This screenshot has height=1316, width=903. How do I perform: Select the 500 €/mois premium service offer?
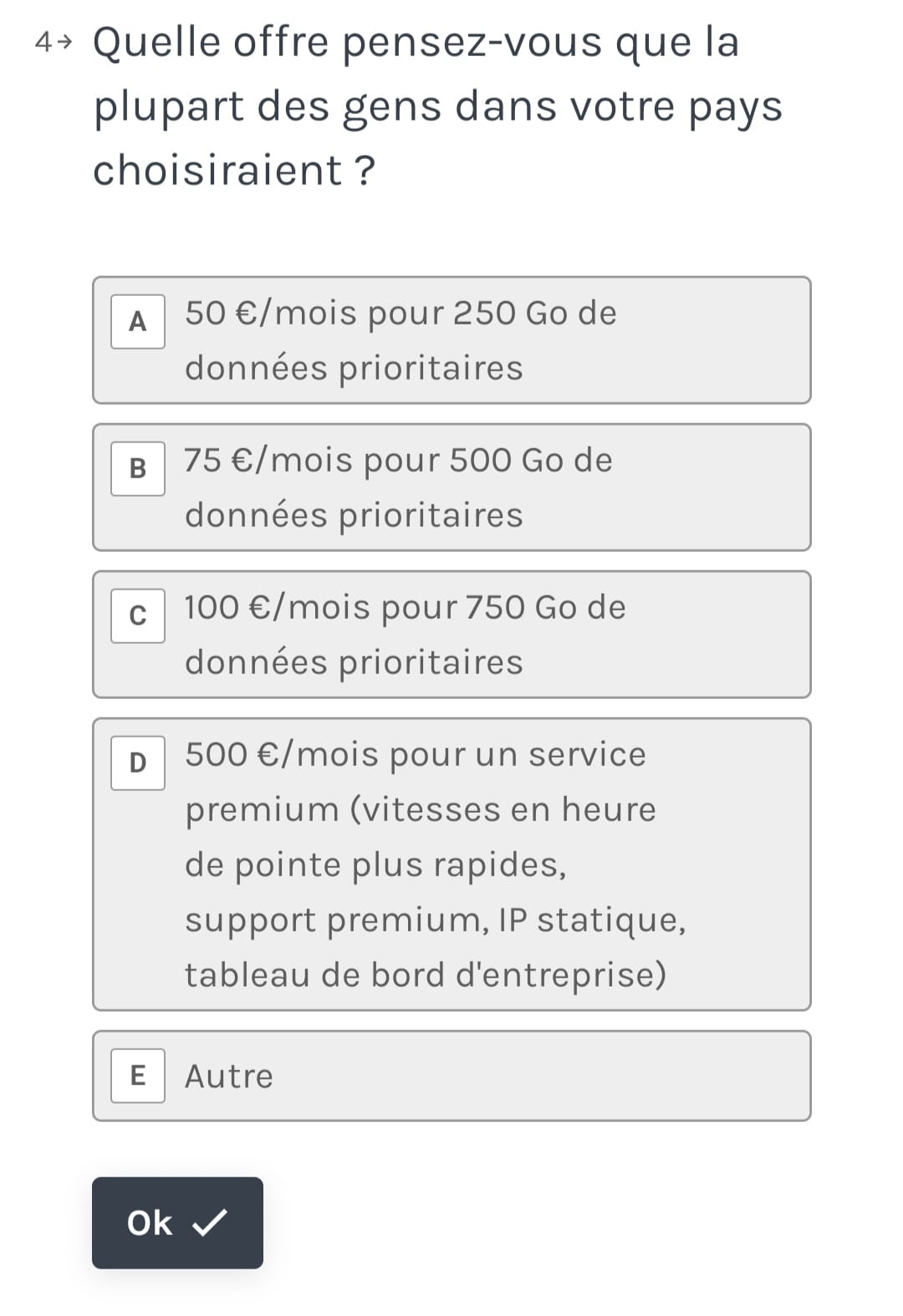[x=451, y=865]
